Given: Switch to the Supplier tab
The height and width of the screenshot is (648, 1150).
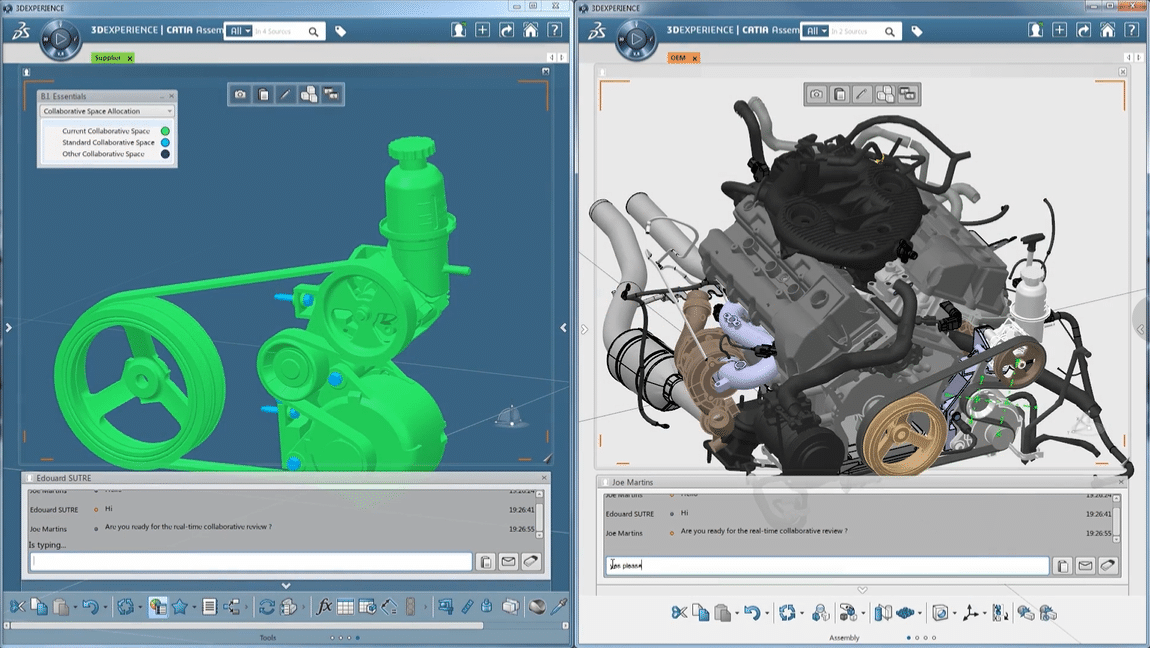Looking at the screenshot, I should point(108,58).
